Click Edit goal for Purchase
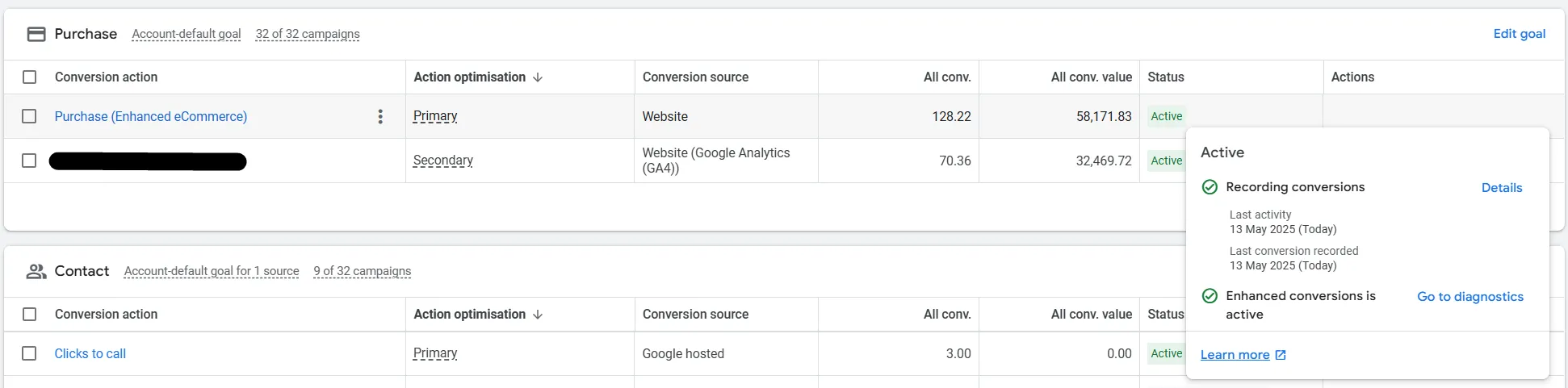The width and height of the screenshot is (1568, 388). pyautogui.click(x=1520, y=34)
